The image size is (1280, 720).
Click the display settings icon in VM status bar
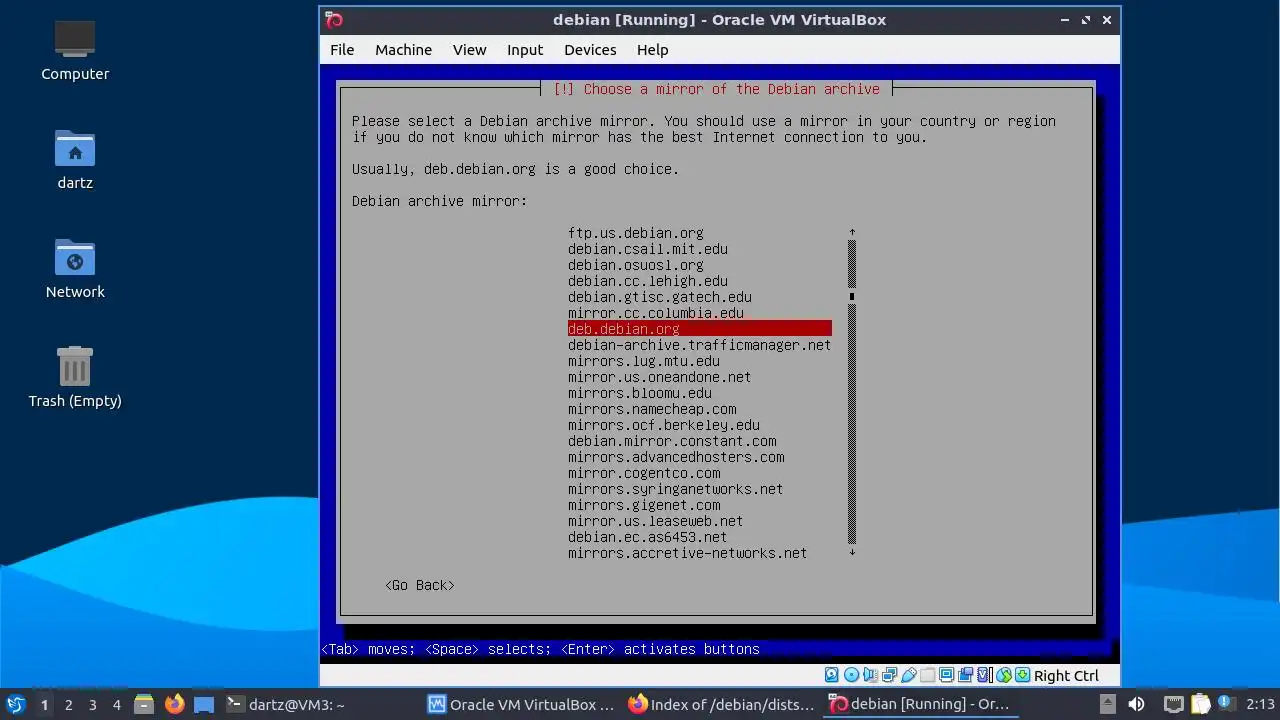pyautogui.click(x=946, y=676)
